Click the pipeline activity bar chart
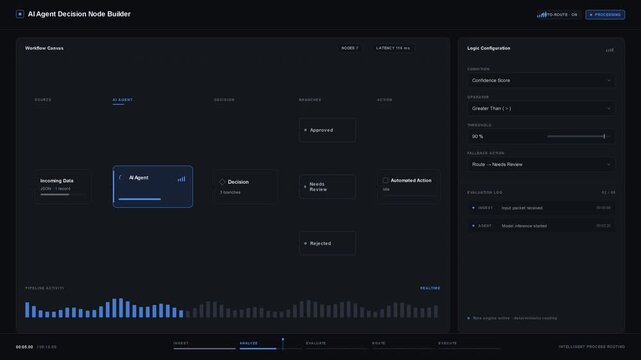This screenshot has height=360, width=641. point(231,308)
